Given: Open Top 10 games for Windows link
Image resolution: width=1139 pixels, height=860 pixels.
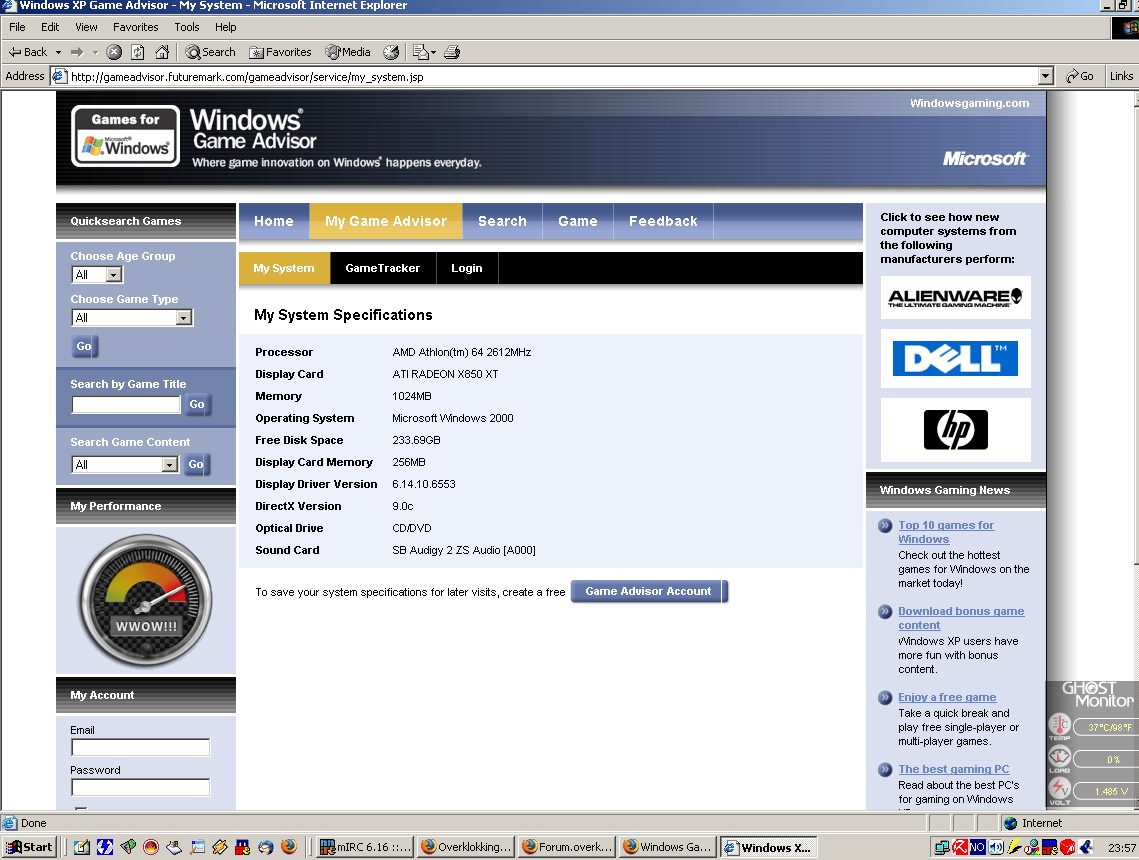Looking at the screenshot, I should (946, 532).
